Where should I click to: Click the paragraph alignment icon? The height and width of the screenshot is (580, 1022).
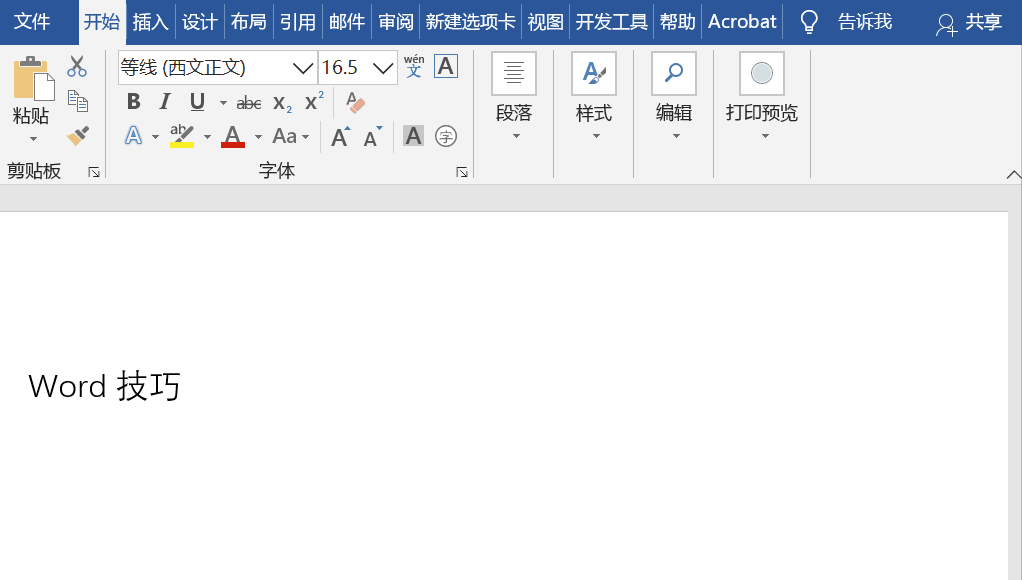pos(514,74)
